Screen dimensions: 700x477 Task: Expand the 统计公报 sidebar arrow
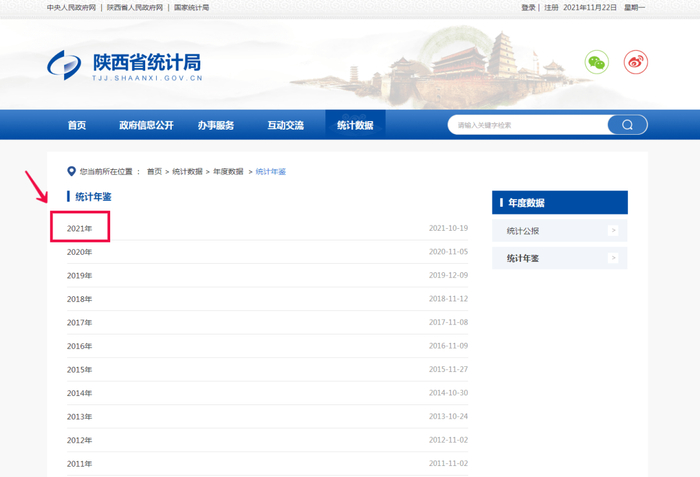click(613, 231)
